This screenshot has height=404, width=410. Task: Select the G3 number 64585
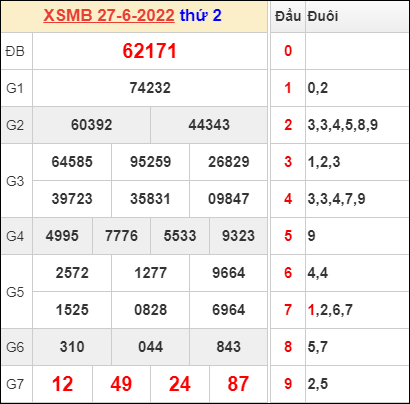tap(72, 162)
